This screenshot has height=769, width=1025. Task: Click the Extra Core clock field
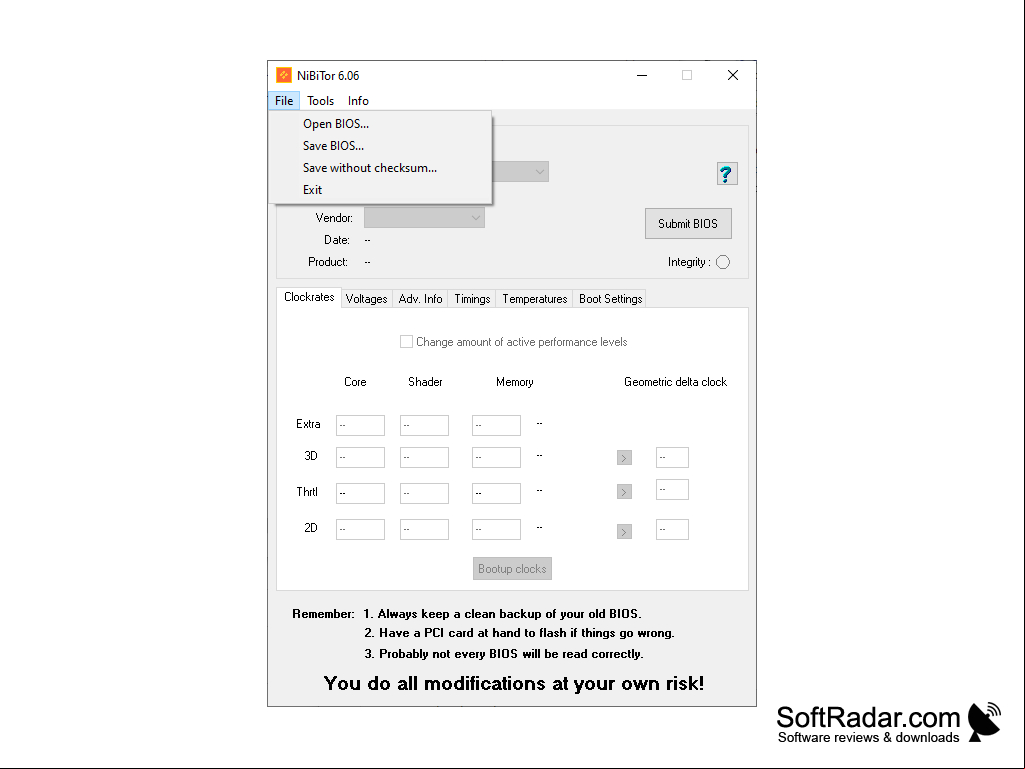(360, 425)
